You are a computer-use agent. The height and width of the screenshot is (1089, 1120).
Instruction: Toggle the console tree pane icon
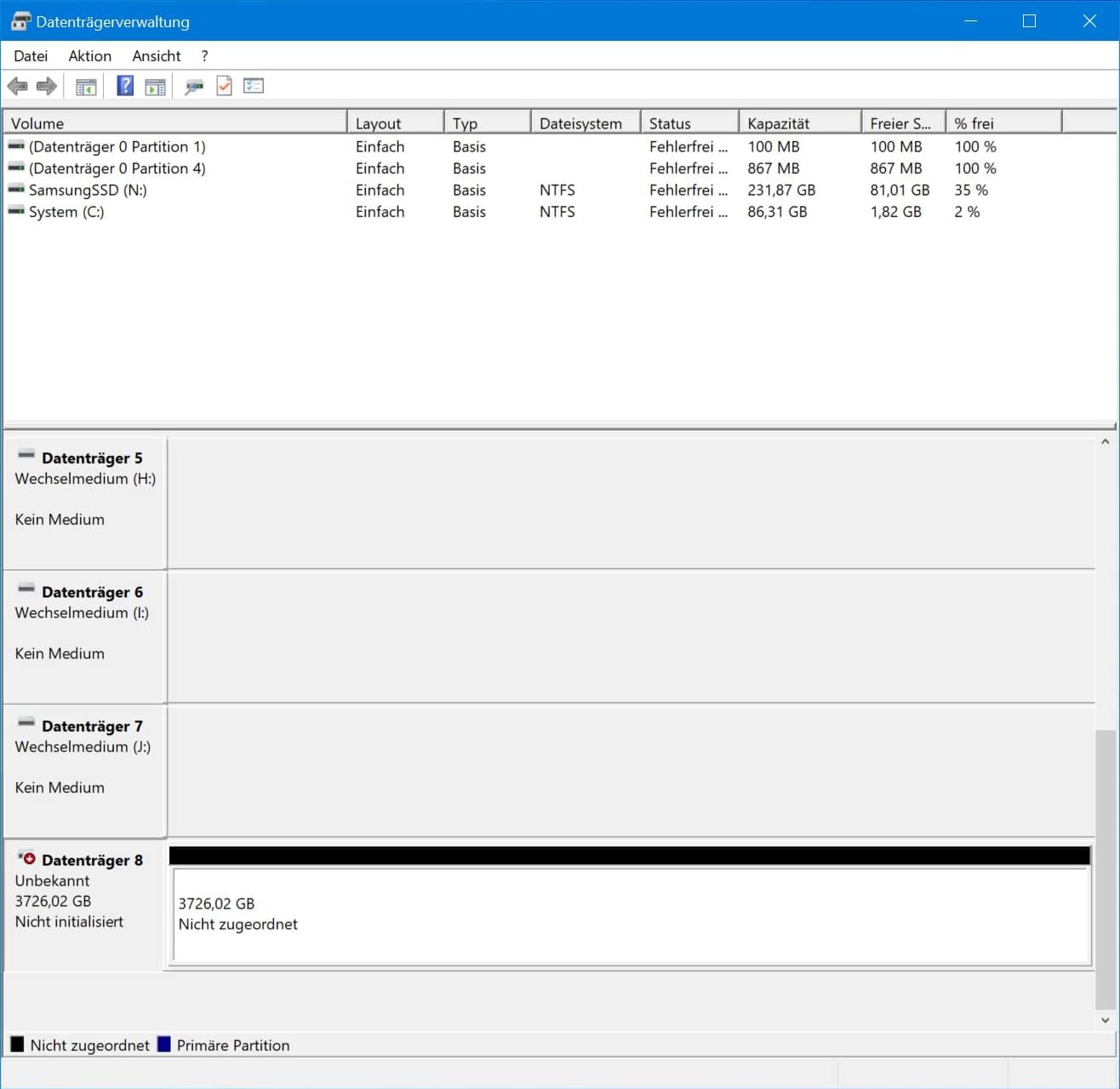86,86
